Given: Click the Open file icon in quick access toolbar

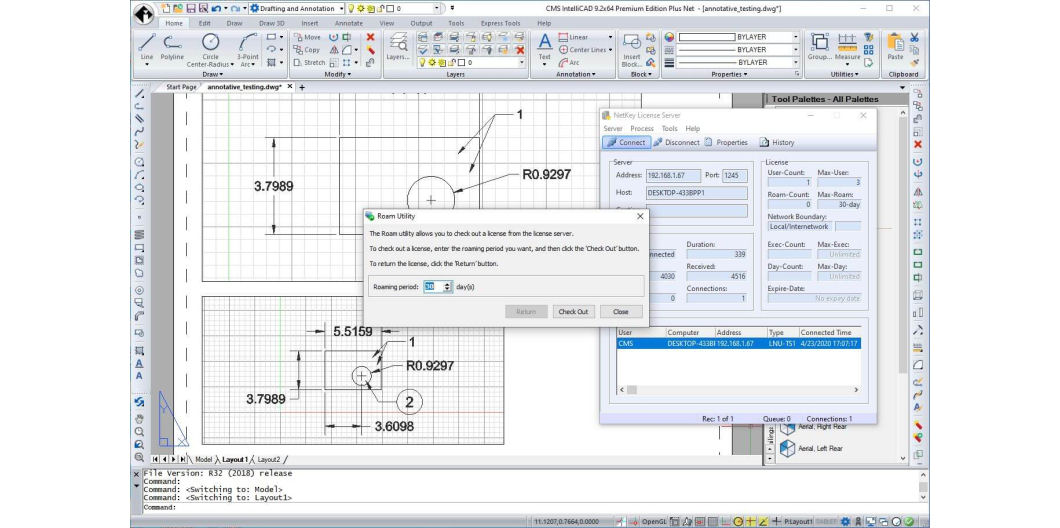Looking at the screenshot, I should [178, 9].
